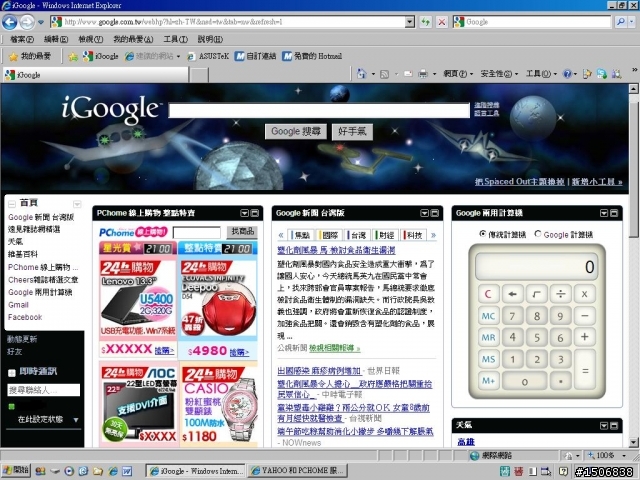Switch to YAHOO 和 PCHOME taskbar window
The image size is (640, 480).
(x=298, y=471)
